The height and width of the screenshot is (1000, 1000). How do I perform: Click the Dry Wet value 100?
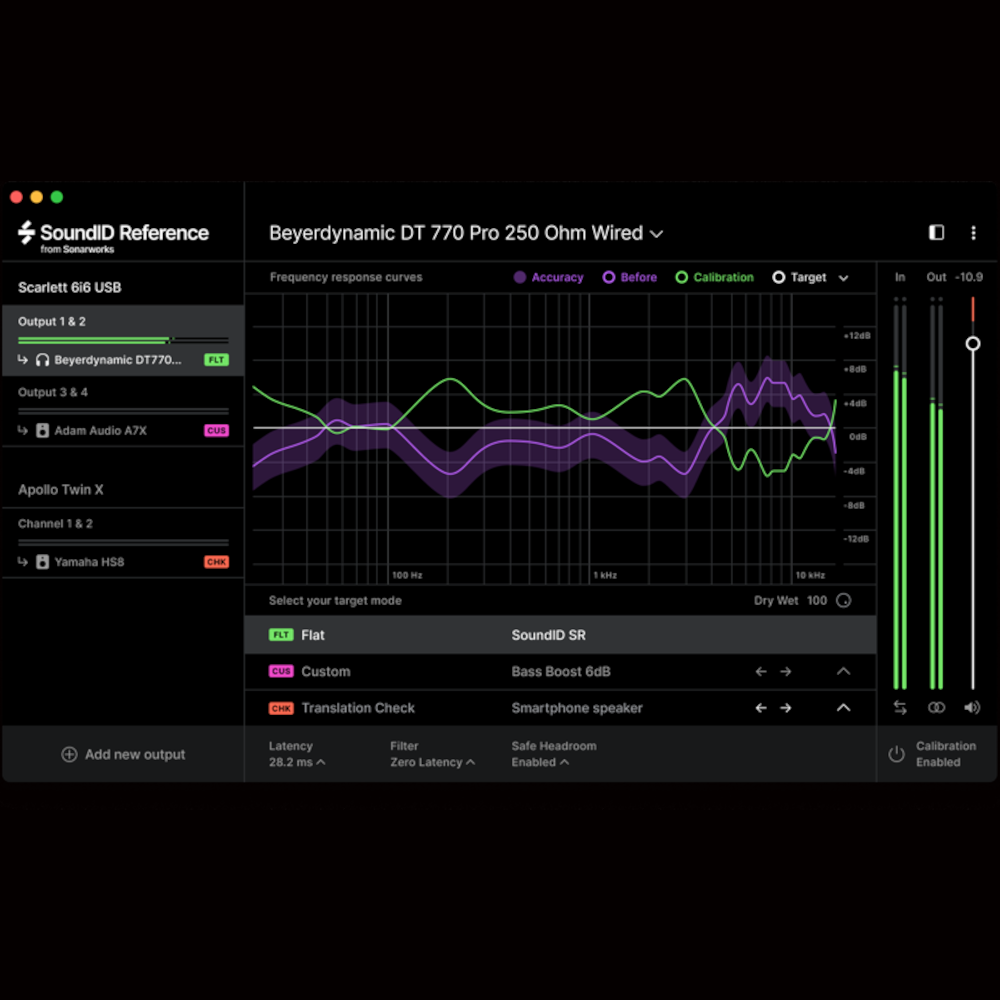816,601
